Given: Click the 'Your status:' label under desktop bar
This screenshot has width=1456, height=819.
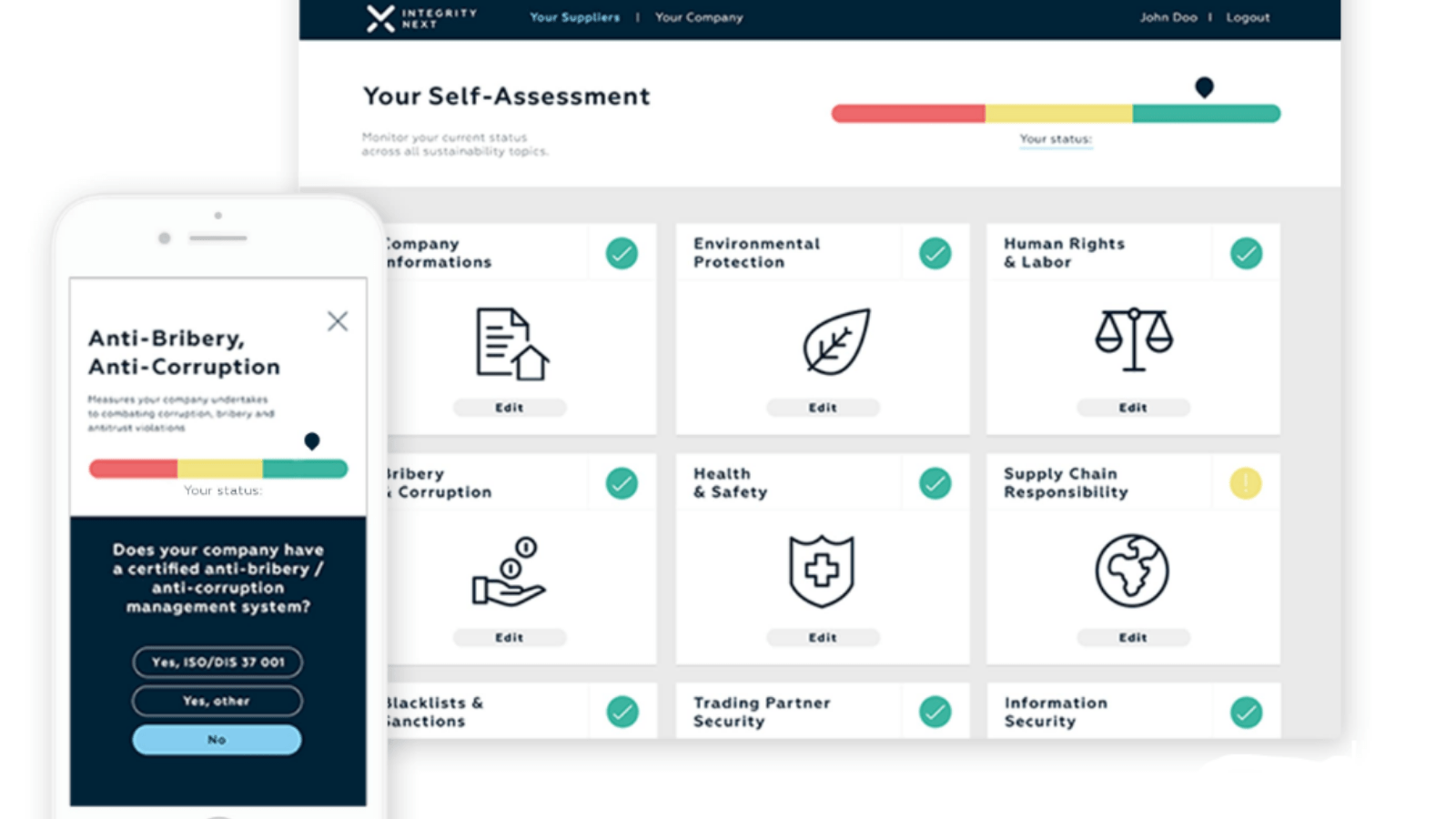Looking at the screenshot, I should pyautogui.click(x=1056, y=139).
